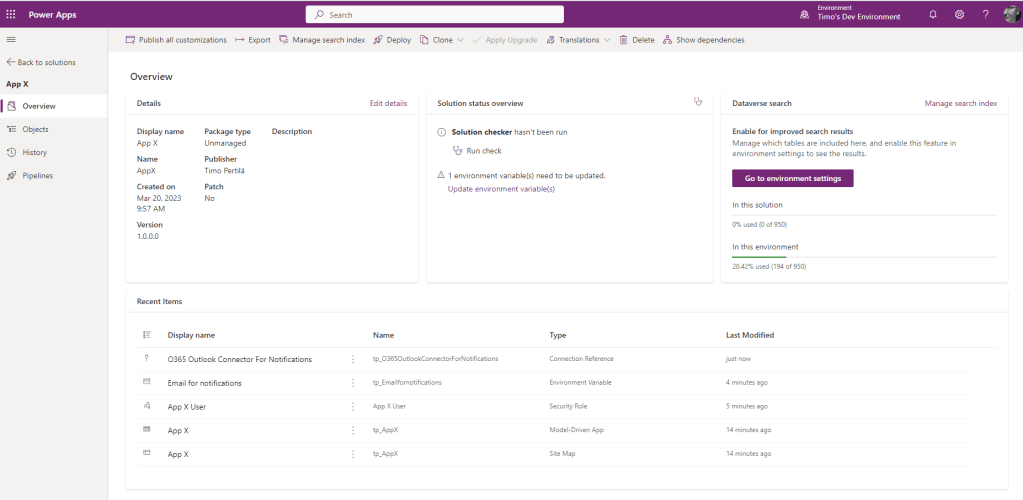1023x500 pixels.
Task: Click Publish all customizations in toolbar
Action: [x=176, y=40]
